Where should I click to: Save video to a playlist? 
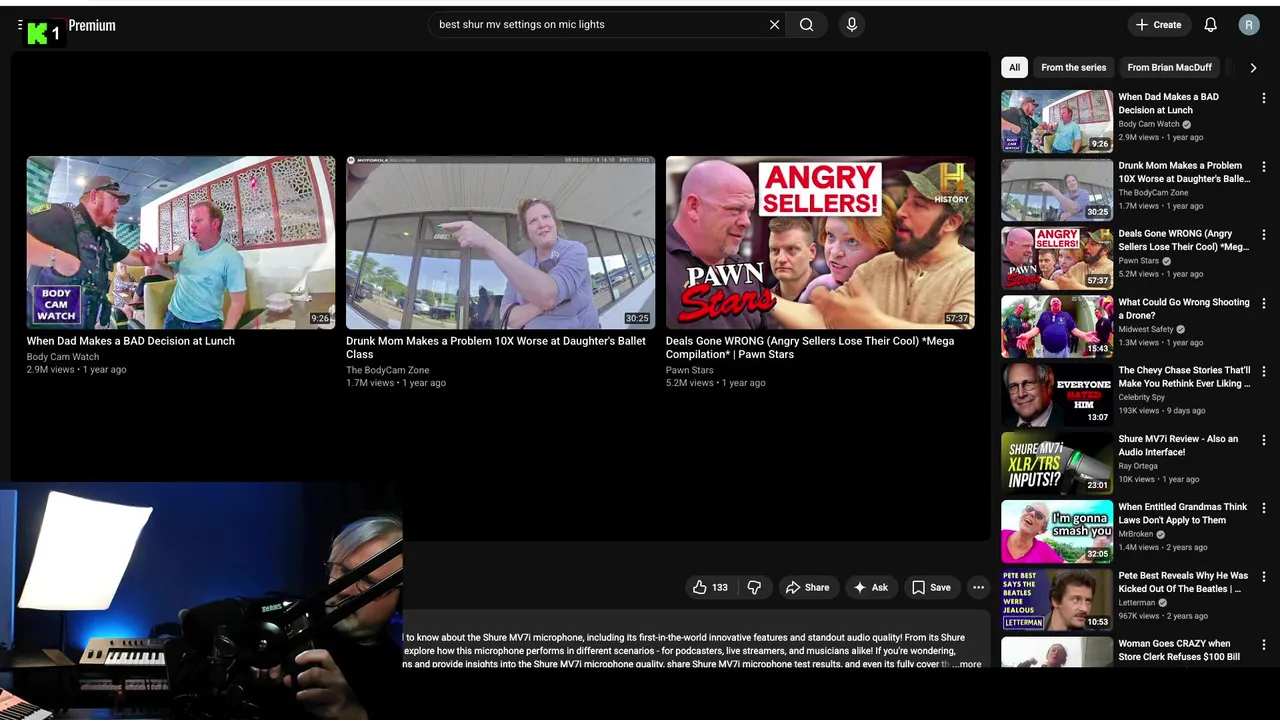[x=930, y=587]
